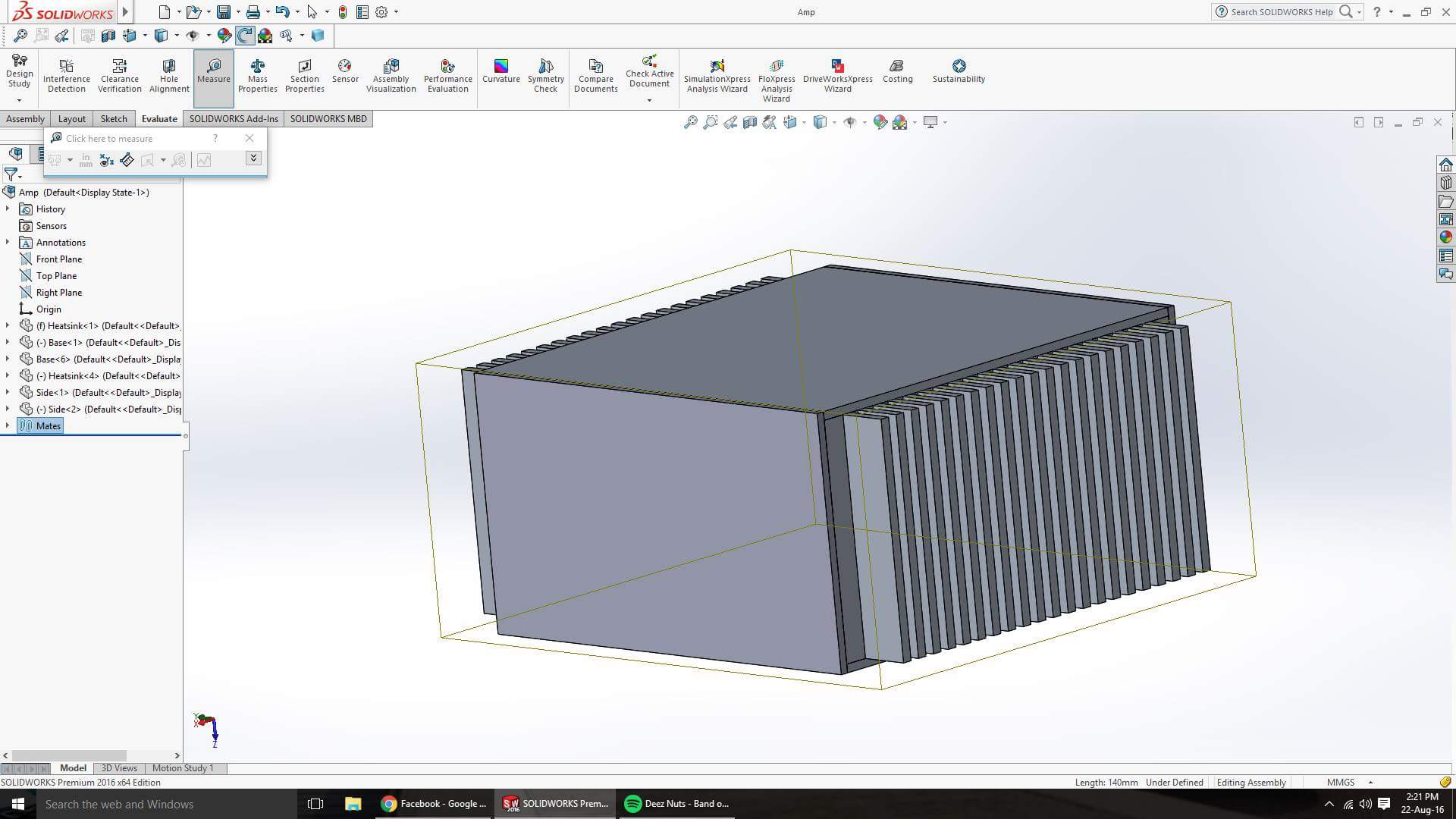Switch to the SOLIDWORKS Add-Ins tab
The image size is (1456, 819).
coord(234,119)
